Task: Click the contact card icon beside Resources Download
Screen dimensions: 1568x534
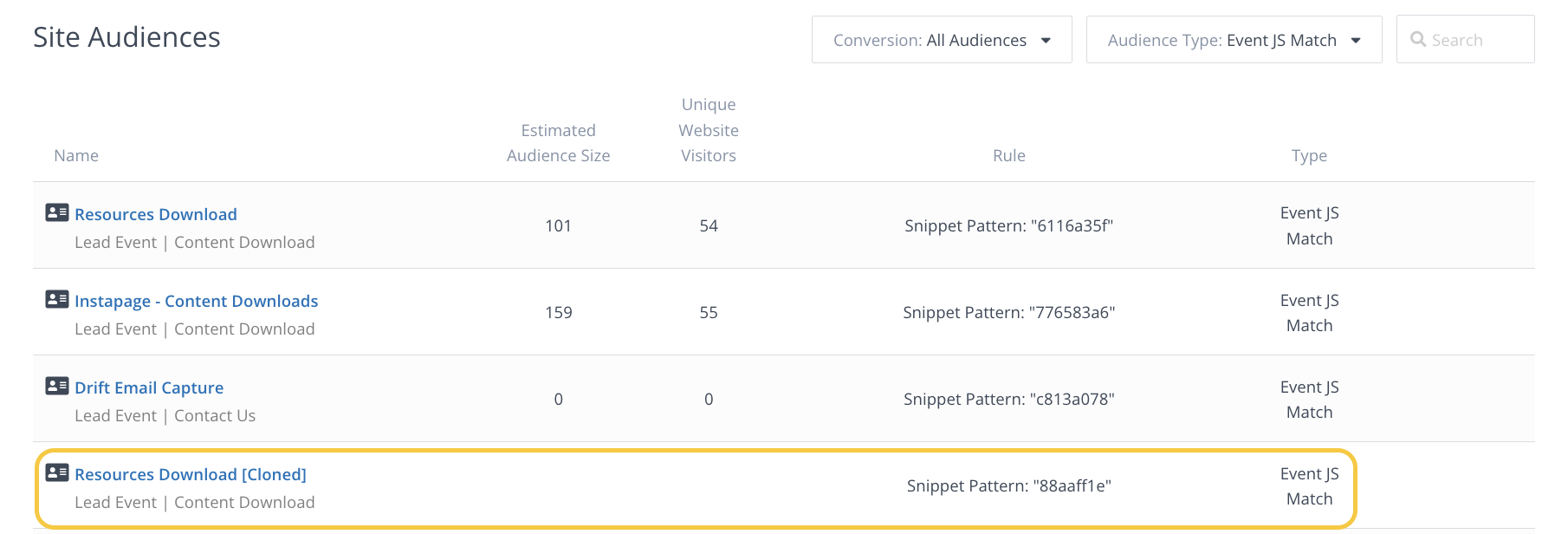Action: point(57,212)
